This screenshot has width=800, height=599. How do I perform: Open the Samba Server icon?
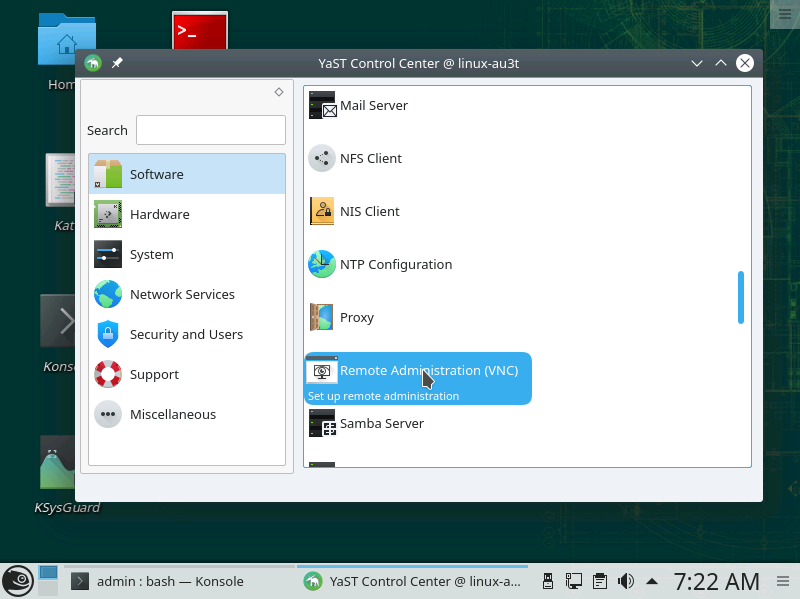coord(322,423)
